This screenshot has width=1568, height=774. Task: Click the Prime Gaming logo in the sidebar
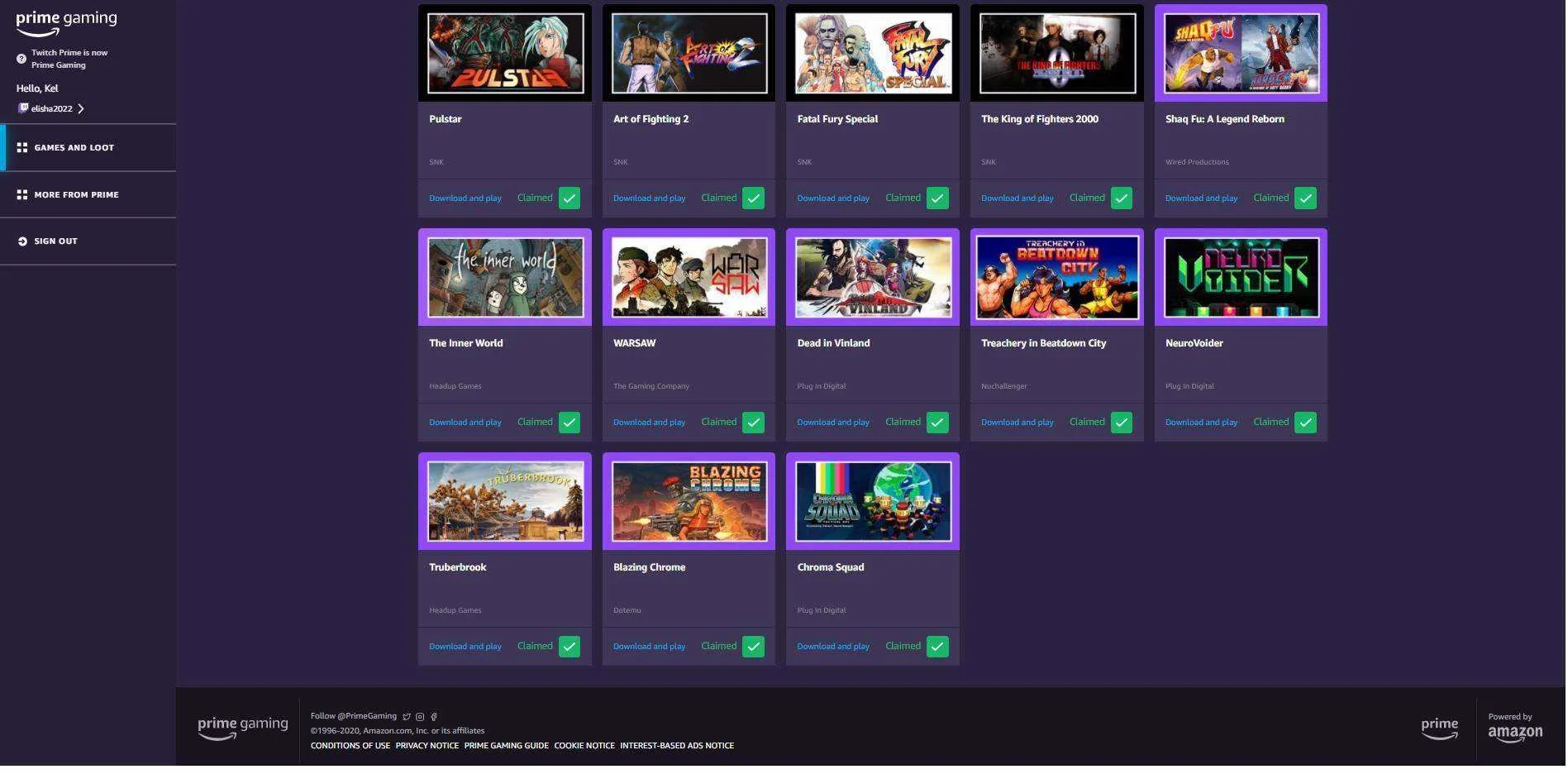[67, 22]
